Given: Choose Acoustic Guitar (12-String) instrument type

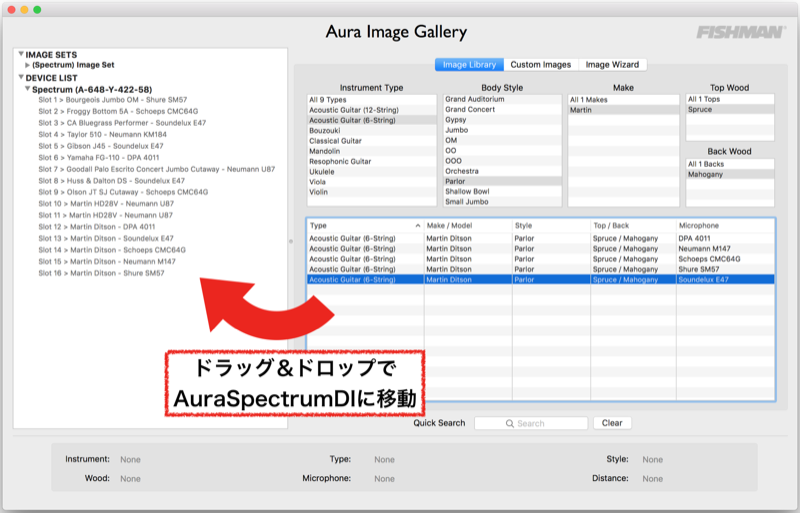Looking at the screenshot, I should [x=371, y=110].
